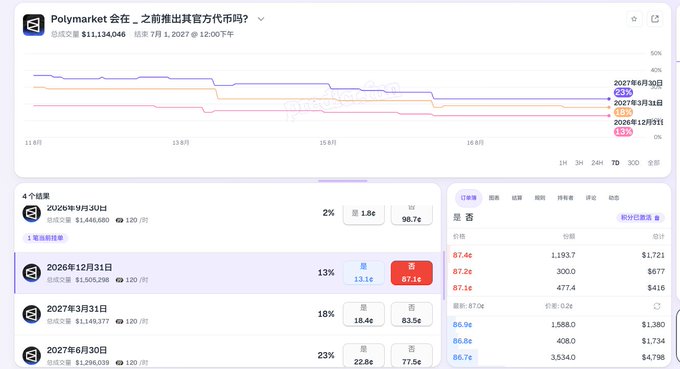Open the 结算 settlement tab
This screenshot has width=680, height=369.
click(517, 198)
